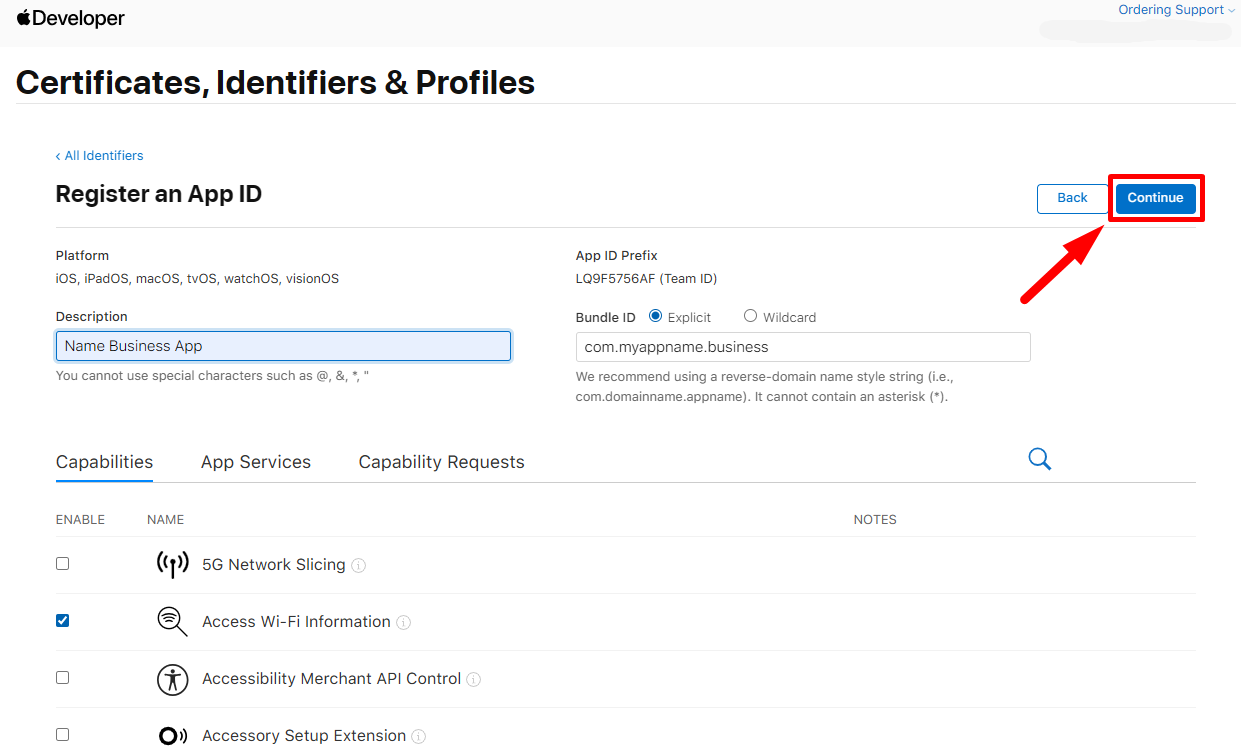Click the Accessory Setup Extension label
The image size is (1241, 754).
(304, 736)
